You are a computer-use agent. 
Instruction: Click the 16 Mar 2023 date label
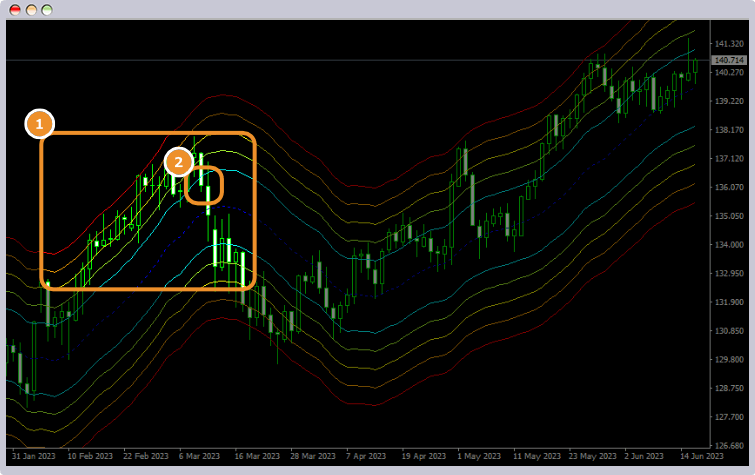point(257,456)
